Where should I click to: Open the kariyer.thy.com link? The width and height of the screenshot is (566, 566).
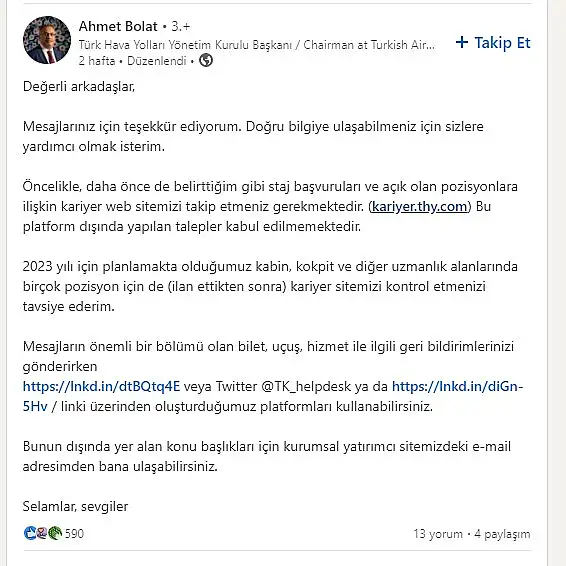pyautogui.click(x=419, y=206)
